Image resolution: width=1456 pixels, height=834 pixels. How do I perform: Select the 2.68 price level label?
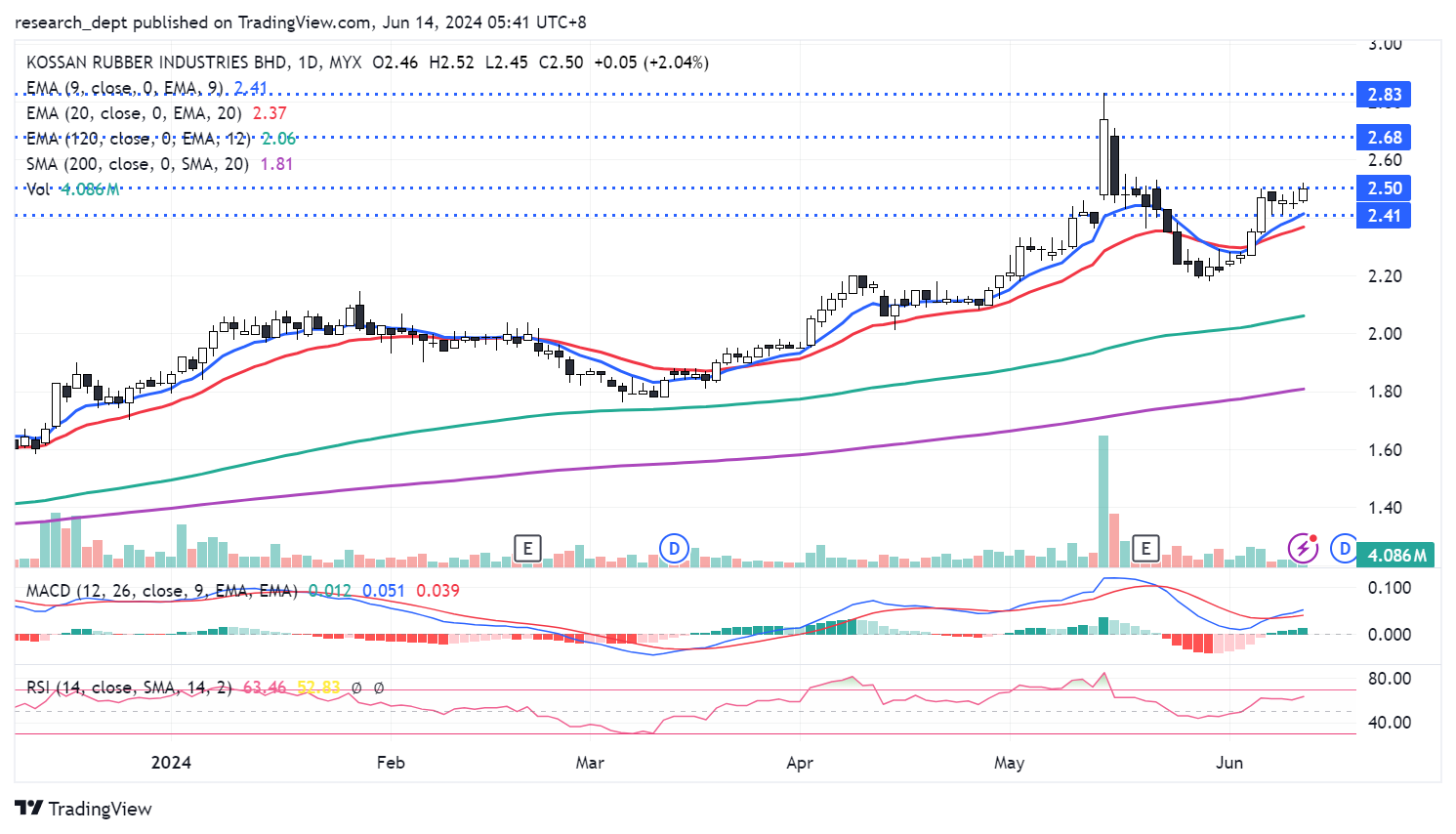coord(1384,138)
